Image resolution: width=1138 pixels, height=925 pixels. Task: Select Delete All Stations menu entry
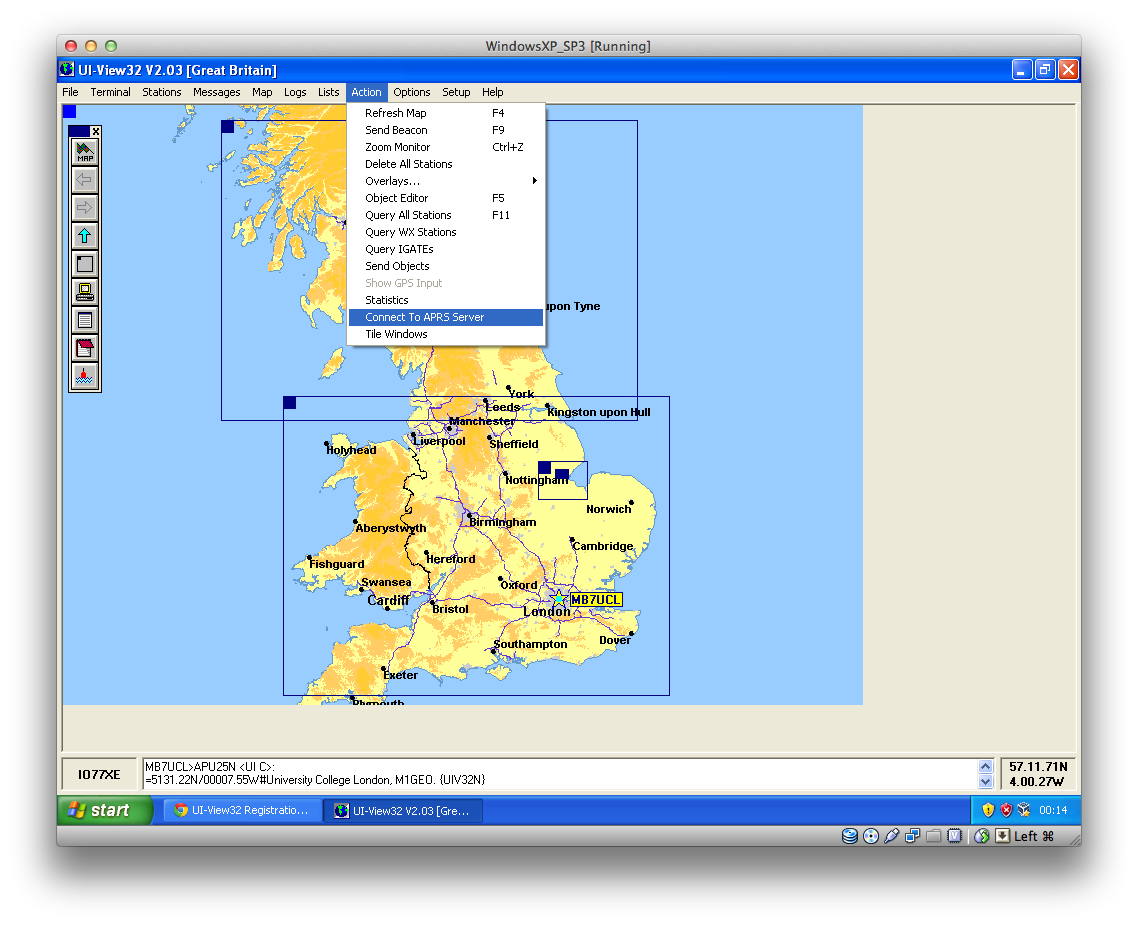446,164
